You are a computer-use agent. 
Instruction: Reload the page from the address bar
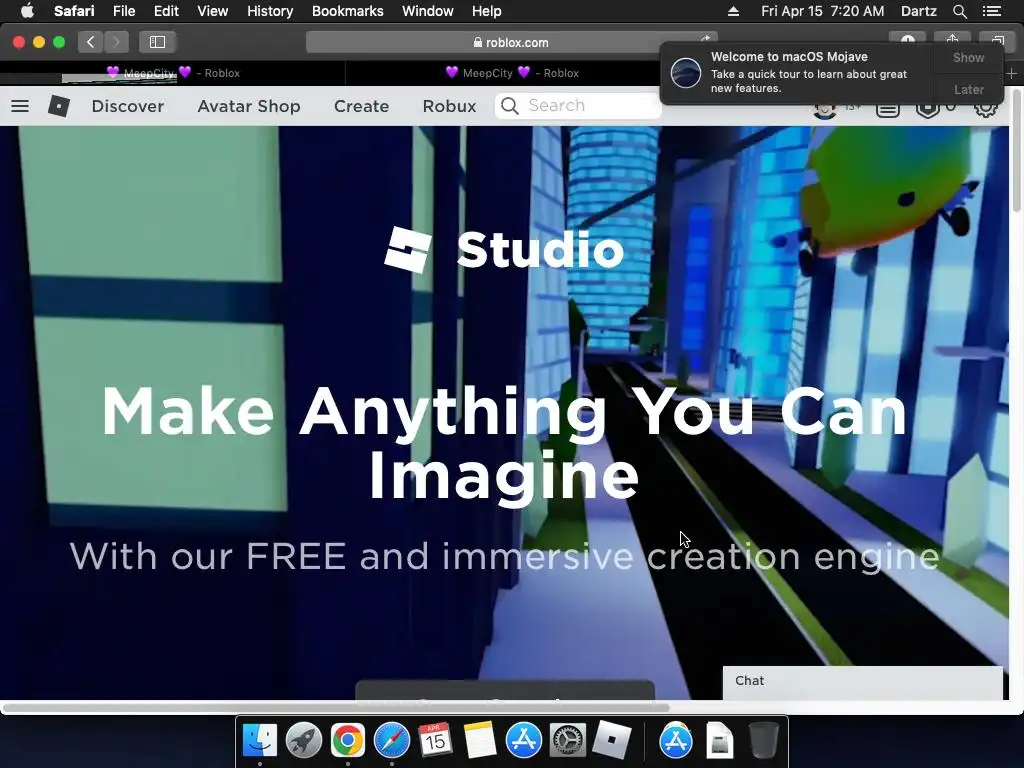tap(705, 38)
